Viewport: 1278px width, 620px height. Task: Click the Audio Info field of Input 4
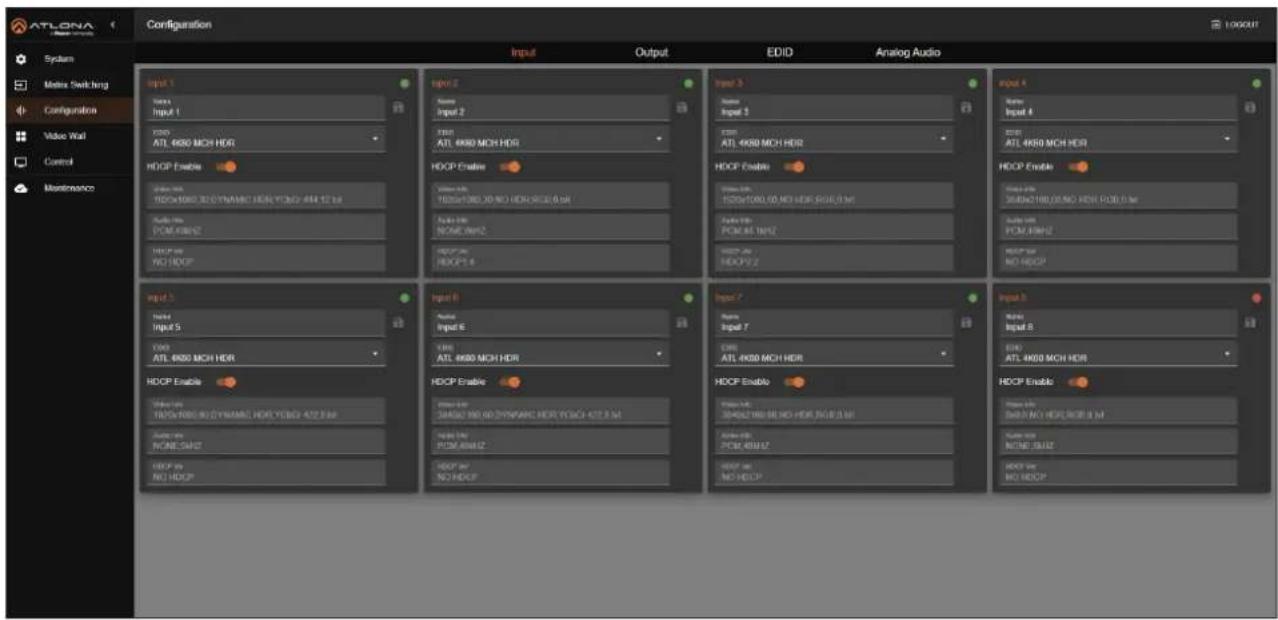coord(1117,226)
